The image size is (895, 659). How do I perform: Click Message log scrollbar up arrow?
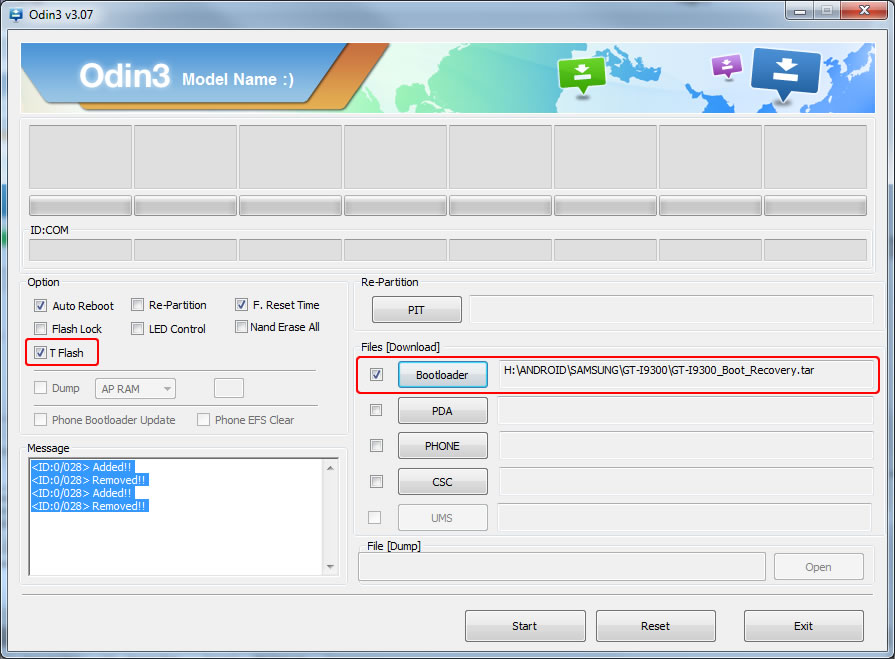[x=330, y=468]
